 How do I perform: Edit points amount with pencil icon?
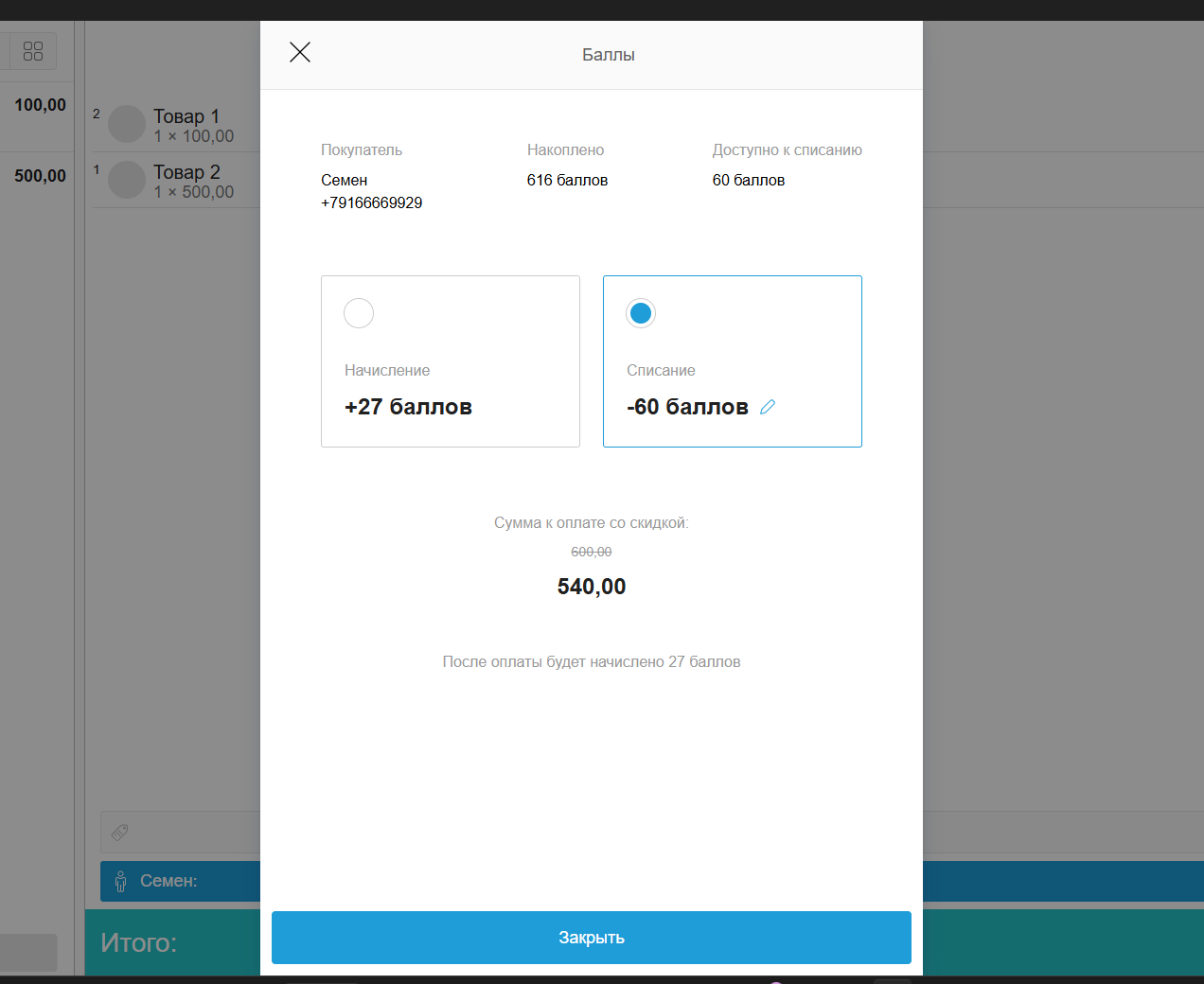pos(768,407)
